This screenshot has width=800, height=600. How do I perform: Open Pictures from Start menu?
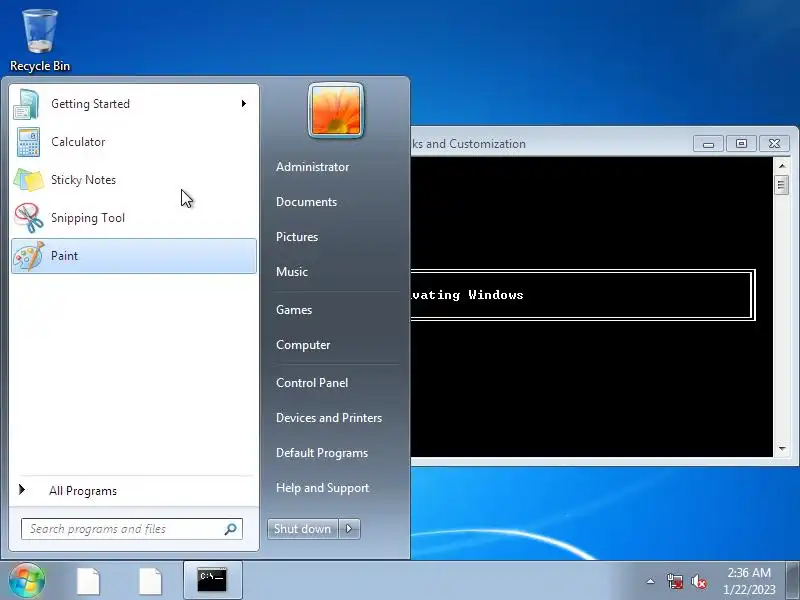click(297, 237)
